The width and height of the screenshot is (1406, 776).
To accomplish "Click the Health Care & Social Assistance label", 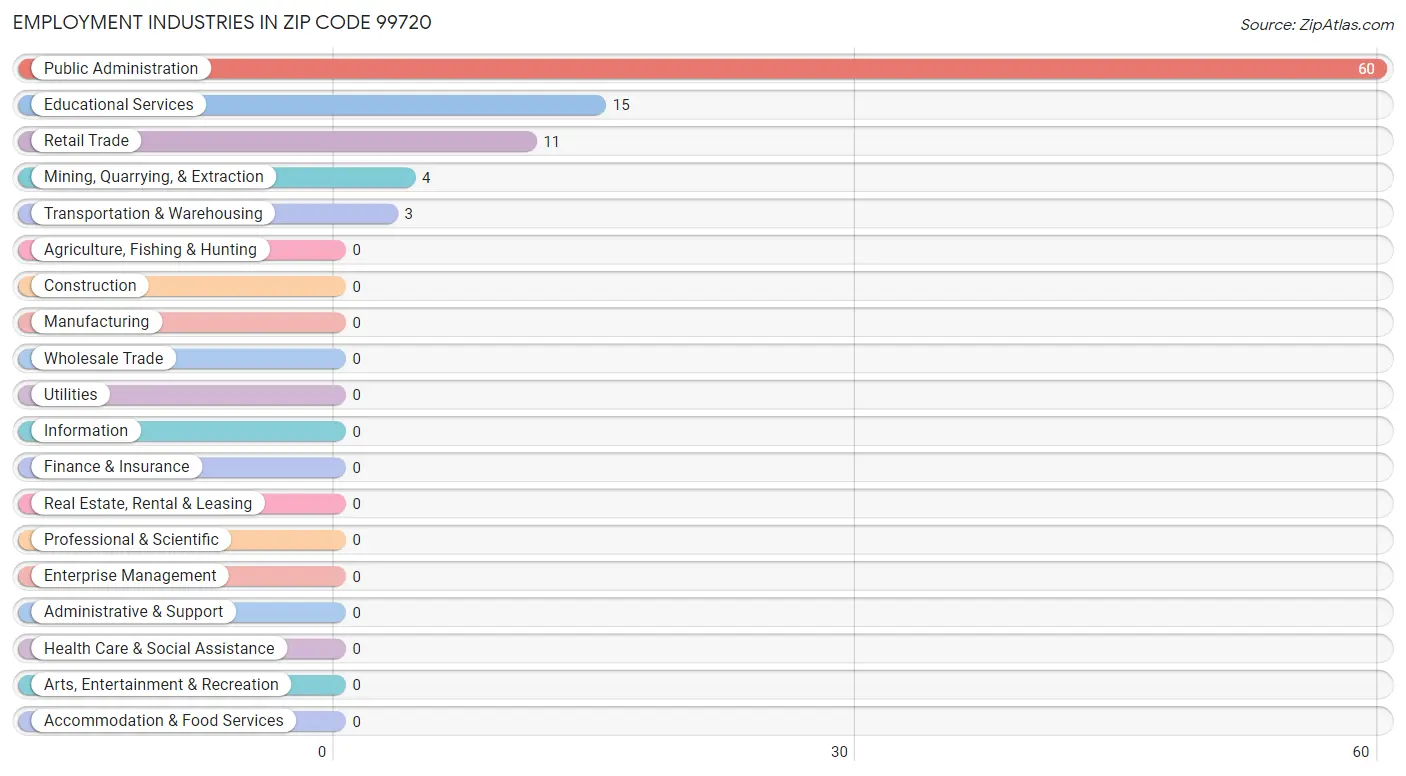I will click(159, 648).
